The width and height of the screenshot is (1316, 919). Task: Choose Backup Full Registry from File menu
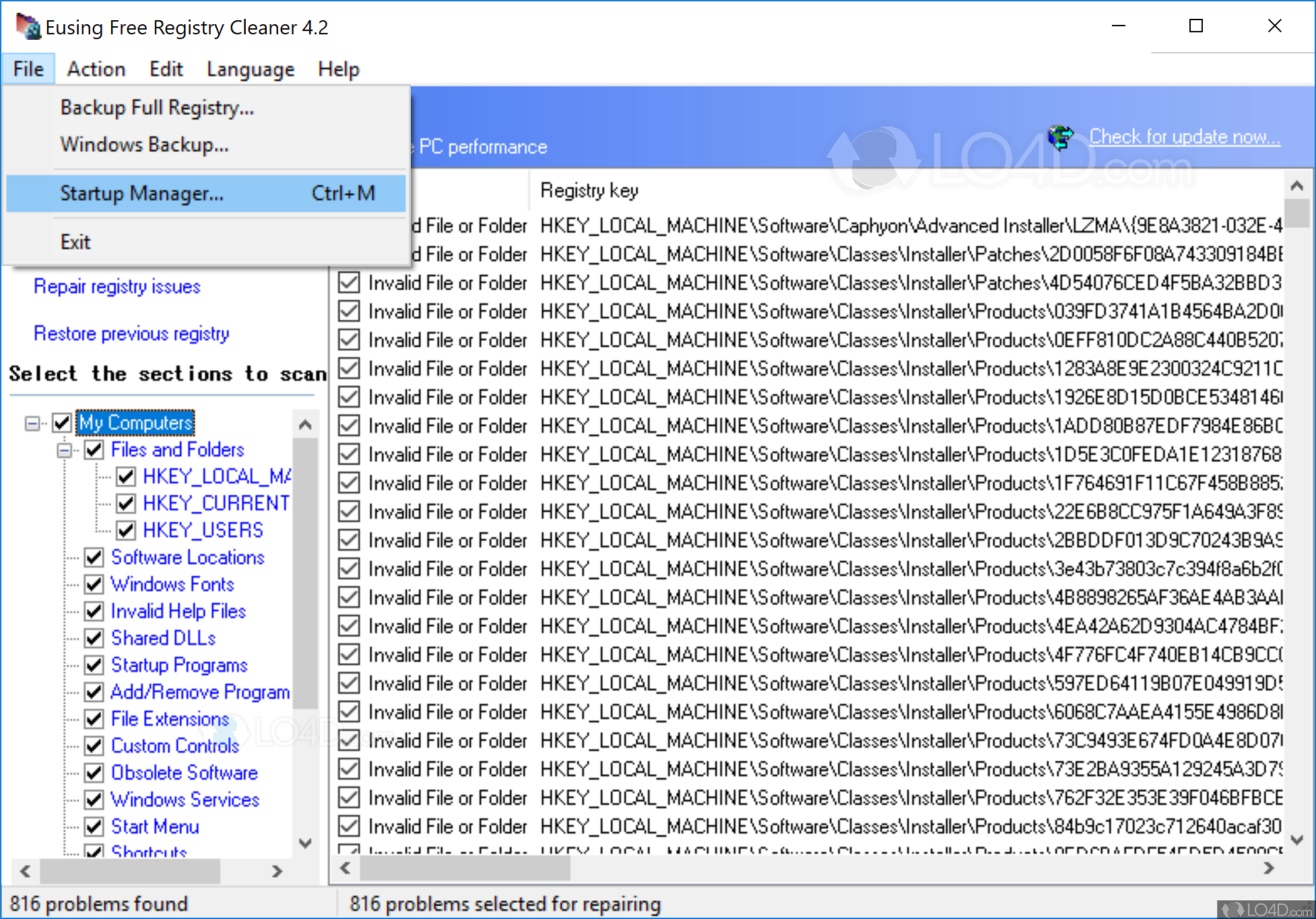click(x=157, y=108)
